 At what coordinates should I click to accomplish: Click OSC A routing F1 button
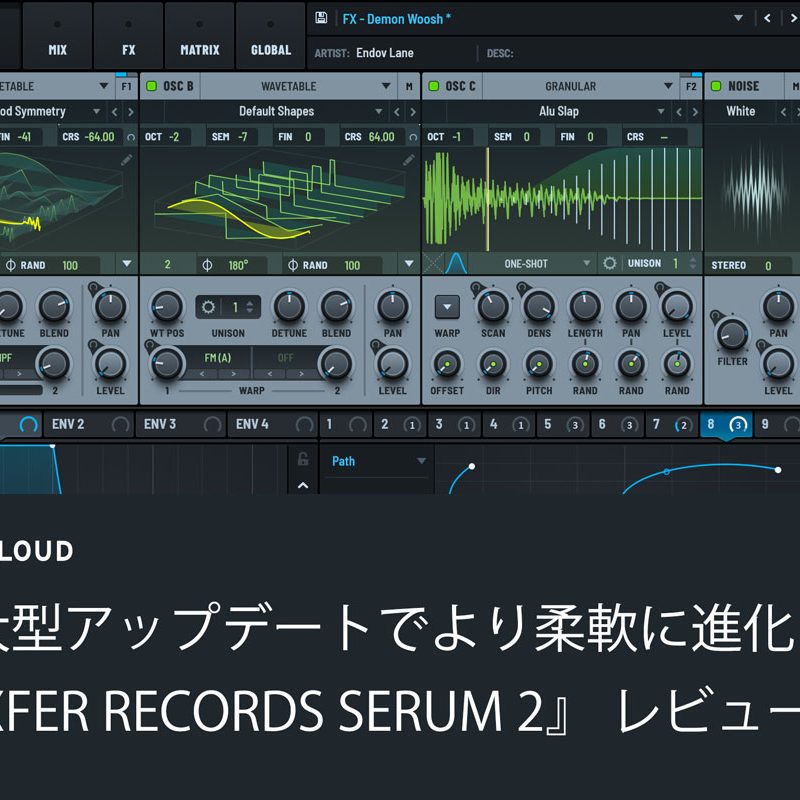tap(127, 86)
